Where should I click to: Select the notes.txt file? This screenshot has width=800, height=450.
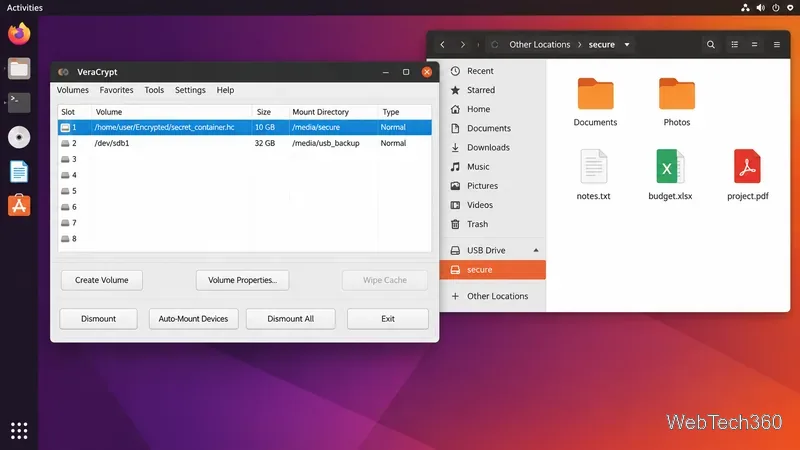tap(593, 174)
